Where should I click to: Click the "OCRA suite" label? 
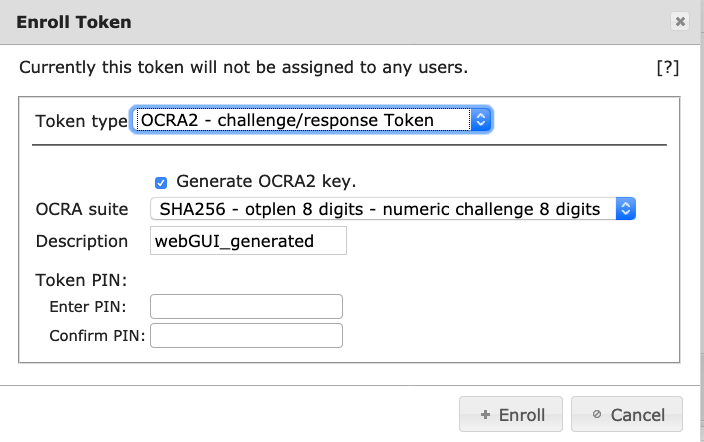pos(82,209)
